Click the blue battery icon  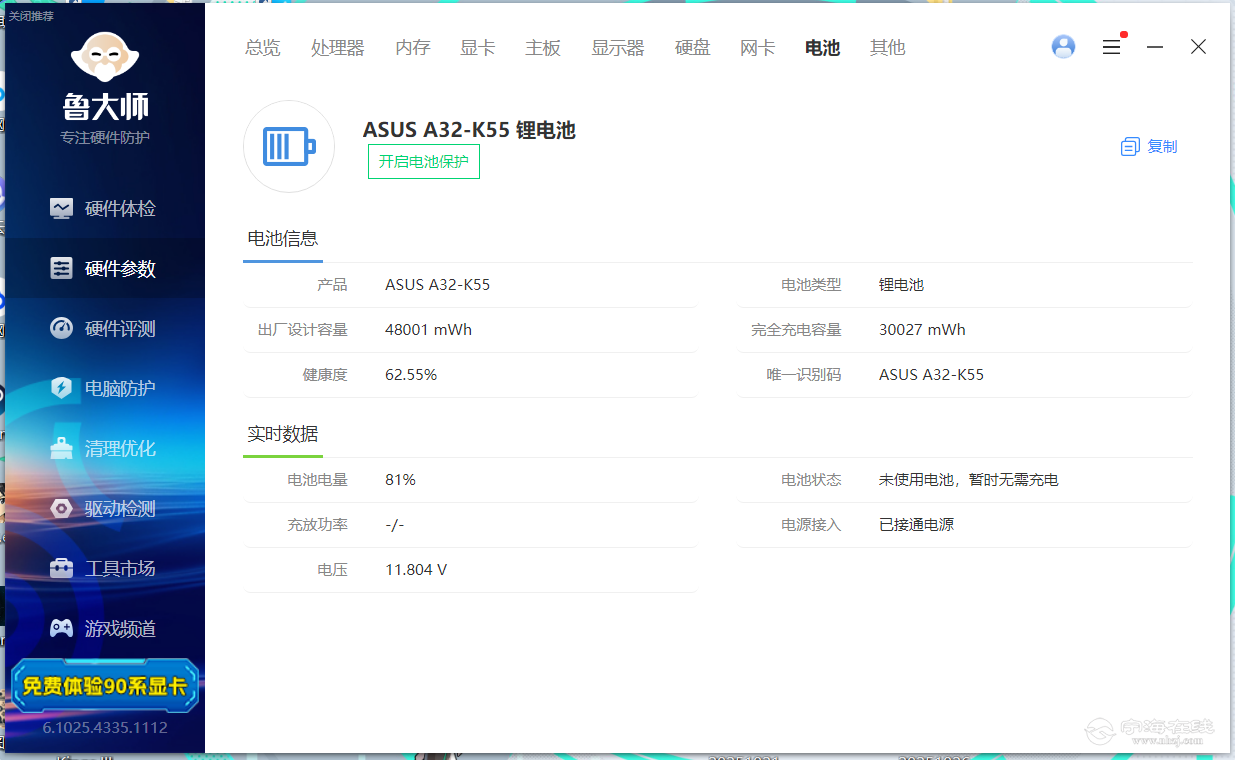click(x=288, y=147)
